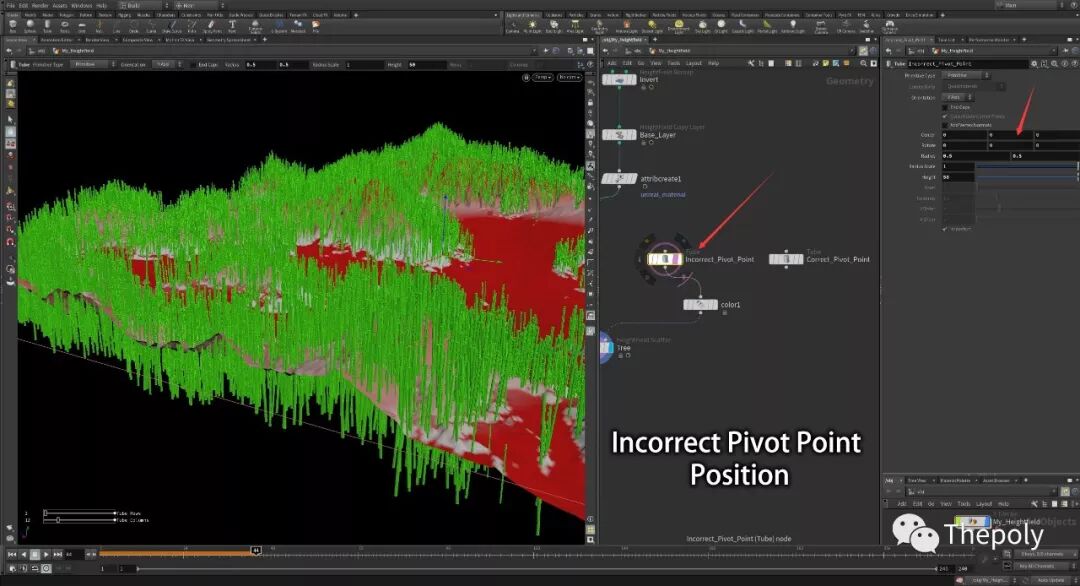Click the Correct_Pivot_Point tube node
This screenshot has width=1080, height=586.
click(786, 259)
